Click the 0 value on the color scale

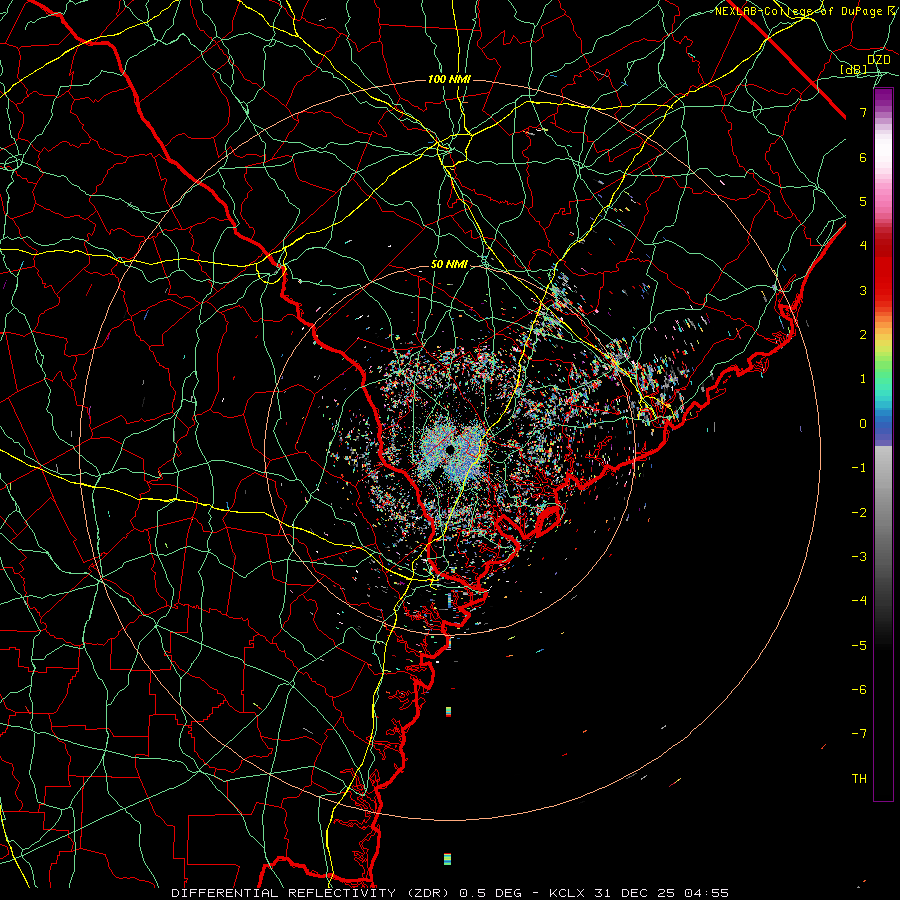[x=863, y=424]
